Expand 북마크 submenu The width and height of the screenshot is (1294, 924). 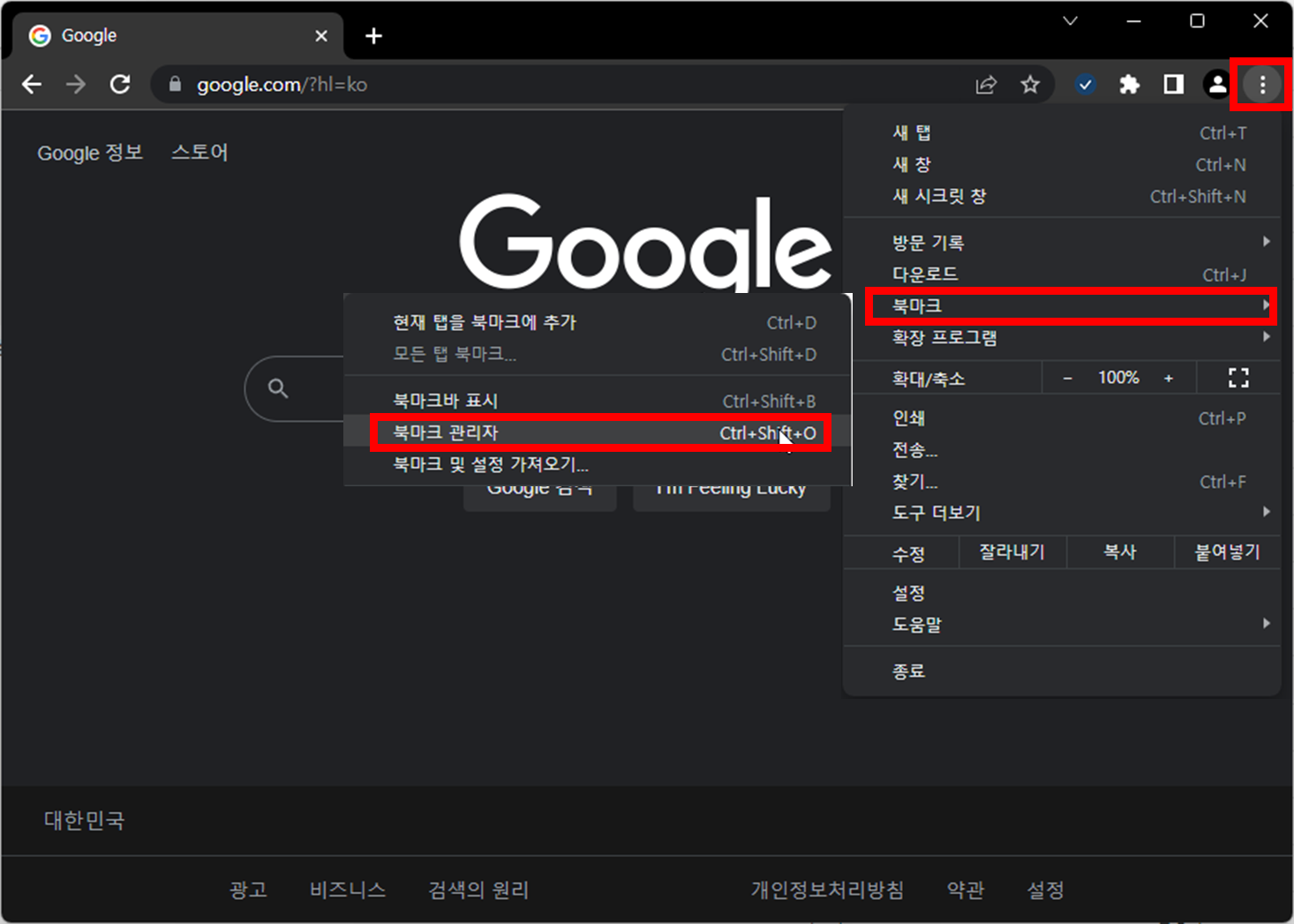click(x=1063, y=306)
